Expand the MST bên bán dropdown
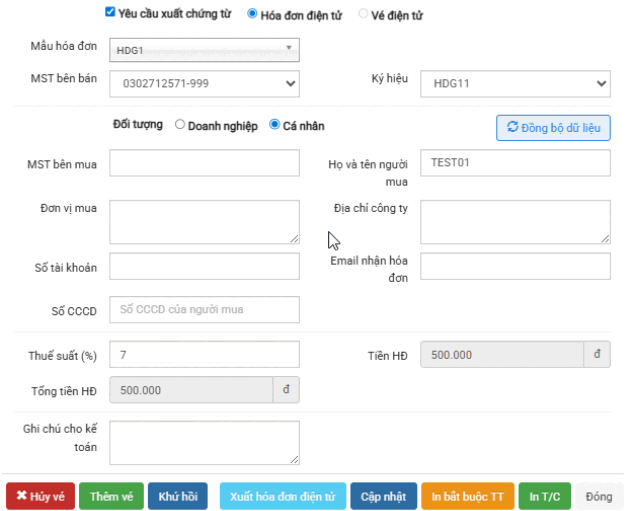This screenshot has height=511, width=632. [204, 84]
